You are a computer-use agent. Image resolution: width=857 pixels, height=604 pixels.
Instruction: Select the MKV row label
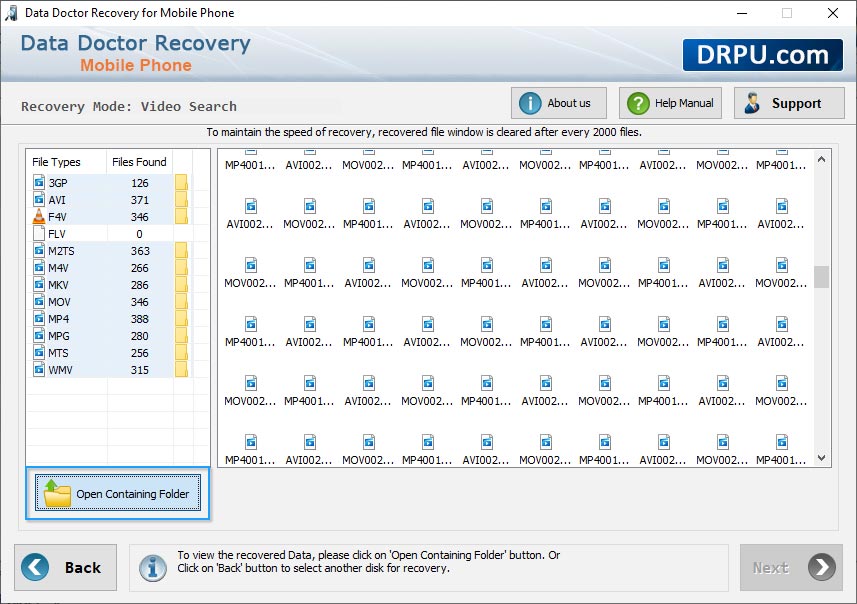pos(58,285)
